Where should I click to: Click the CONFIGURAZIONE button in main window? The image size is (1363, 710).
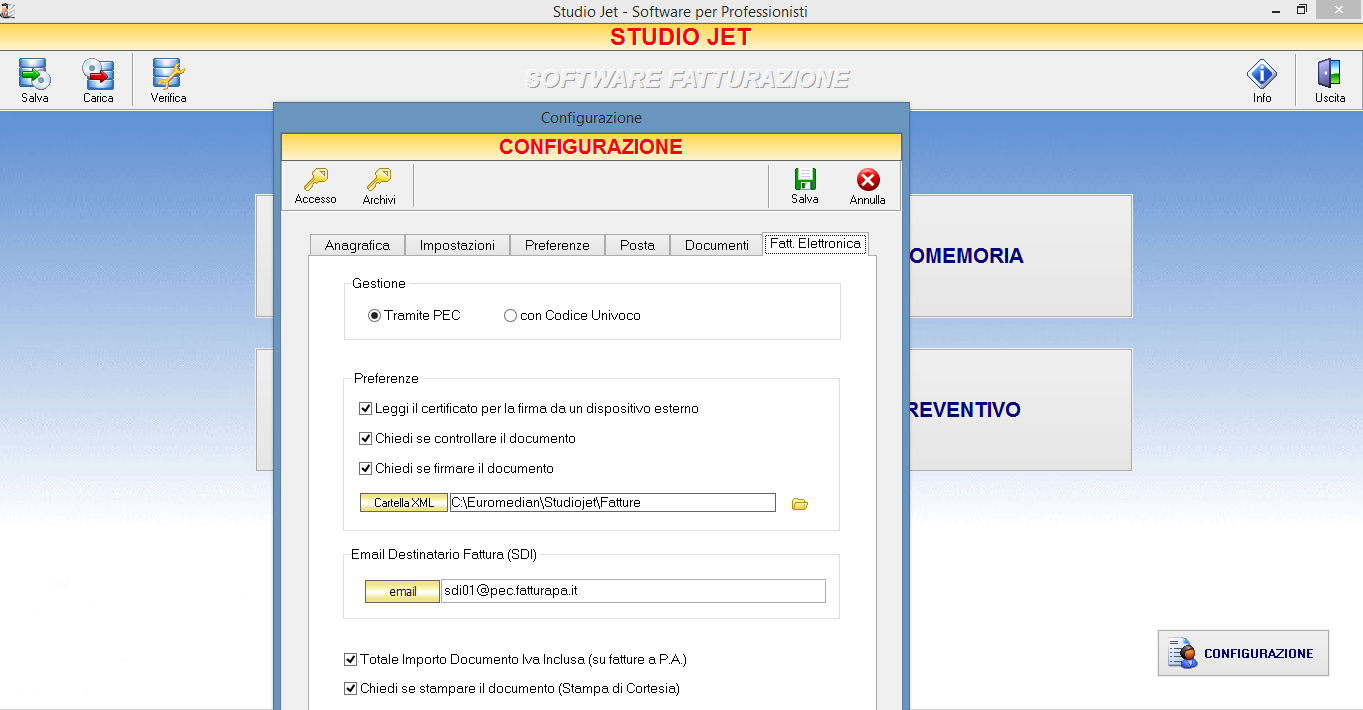pyautogui.click(x=1243, y=653)
